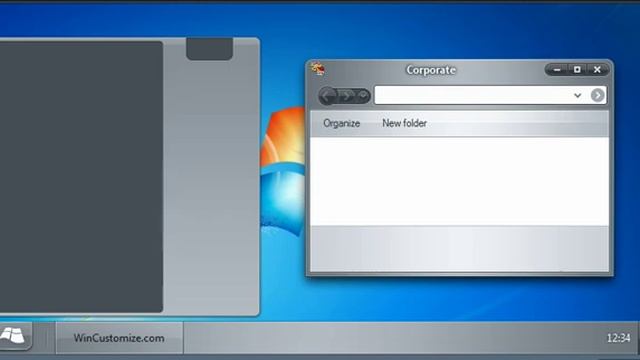Click the New folder button
The height and width of the screenshot is (360, 640).
click(404, 123)
